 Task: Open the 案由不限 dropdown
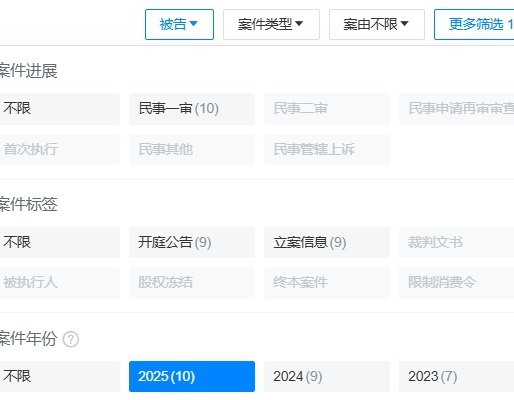(x=377, y=24)
